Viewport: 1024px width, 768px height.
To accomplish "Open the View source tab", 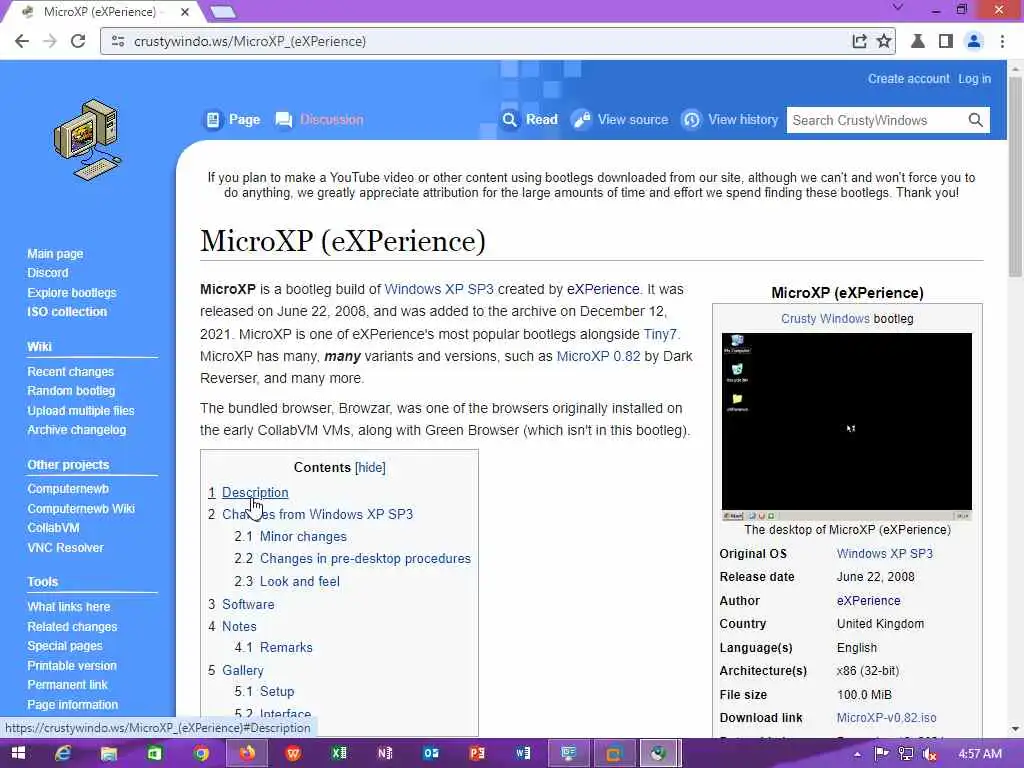I will (620, 120).
